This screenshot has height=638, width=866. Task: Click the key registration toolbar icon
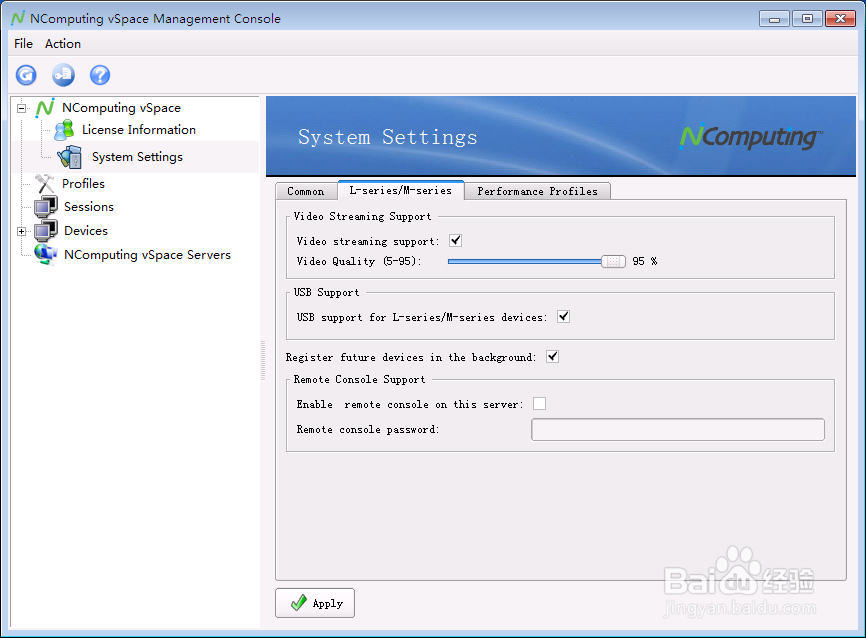tap(63, 75)
